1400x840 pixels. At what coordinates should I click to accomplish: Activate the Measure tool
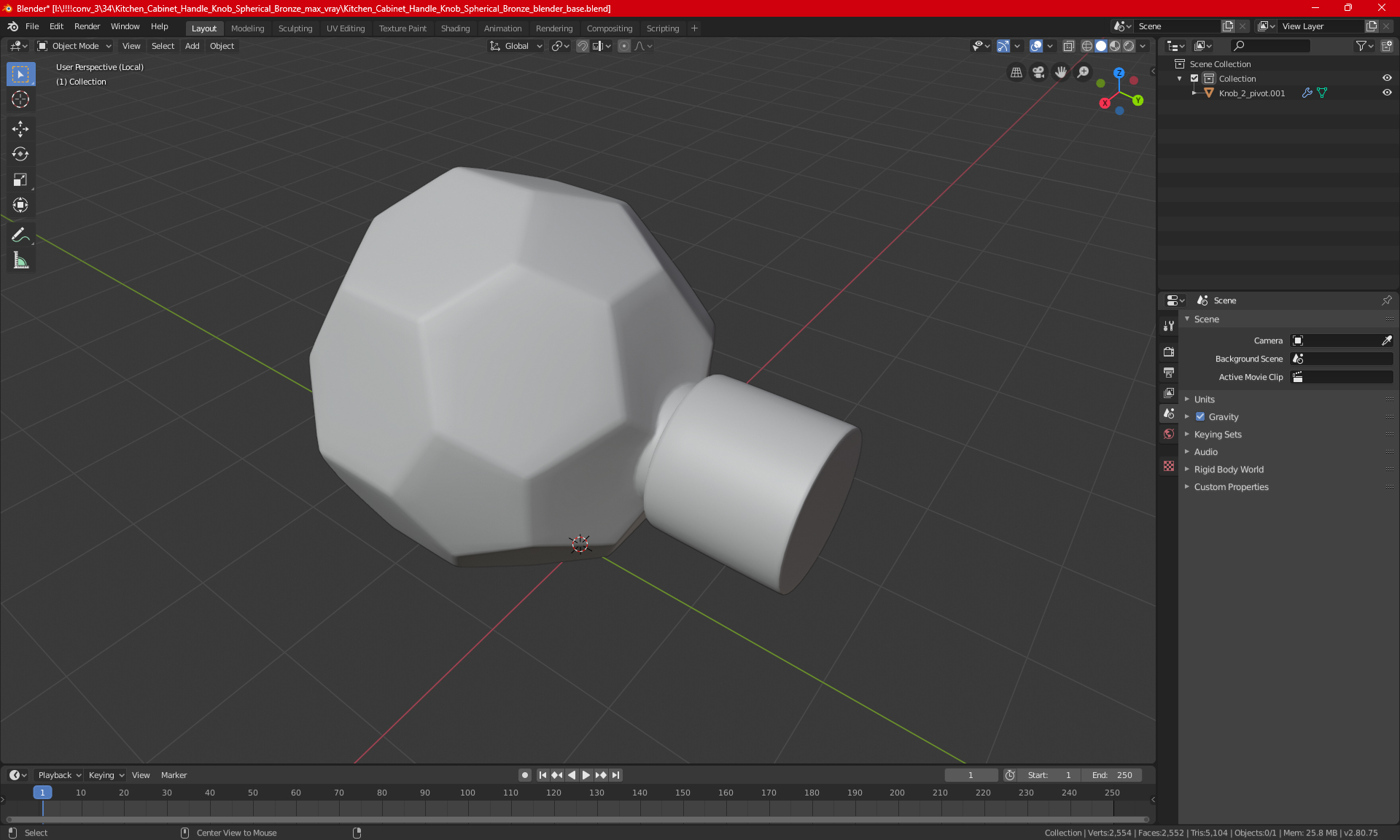pyautogui.click(x=20, y=260)
